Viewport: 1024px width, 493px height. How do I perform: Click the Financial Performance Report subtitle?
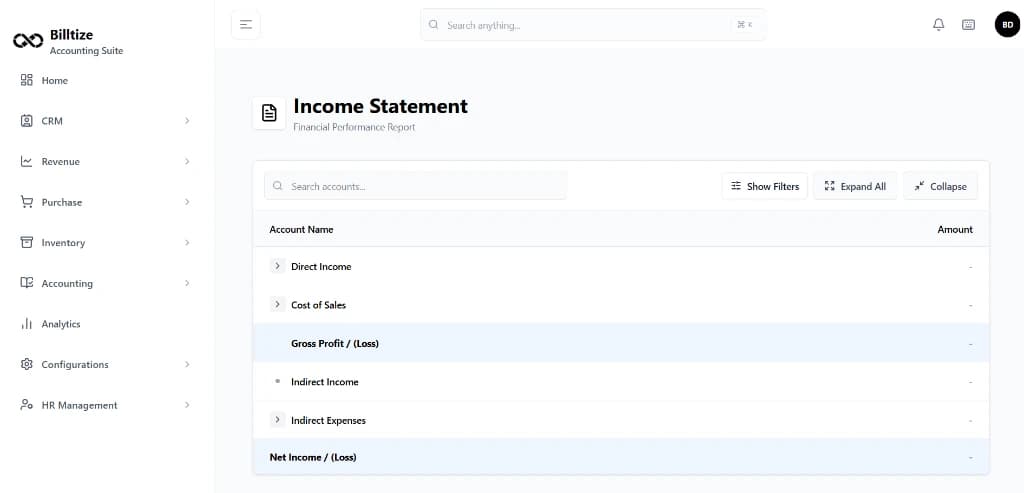(x=354, y=127)
